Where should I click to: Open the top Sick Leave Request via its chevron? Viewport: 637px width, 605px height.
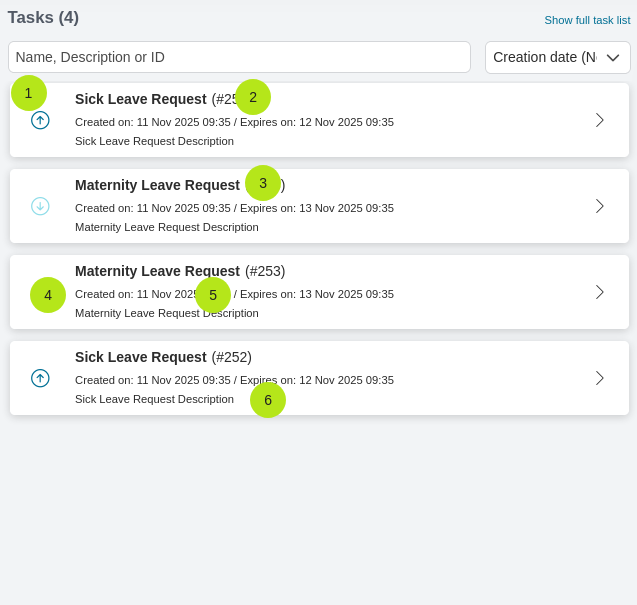(599, 120)
